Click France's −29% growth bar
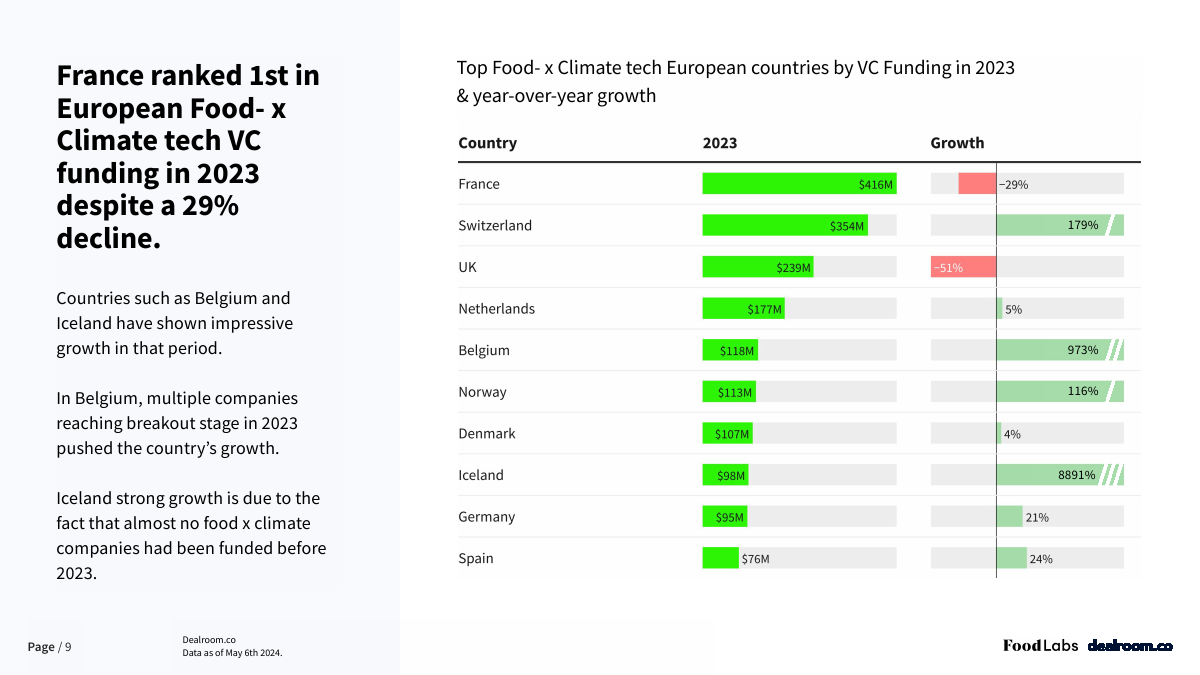The height and width of the screenshot is (675, 1200). click(x=977, y=184)
